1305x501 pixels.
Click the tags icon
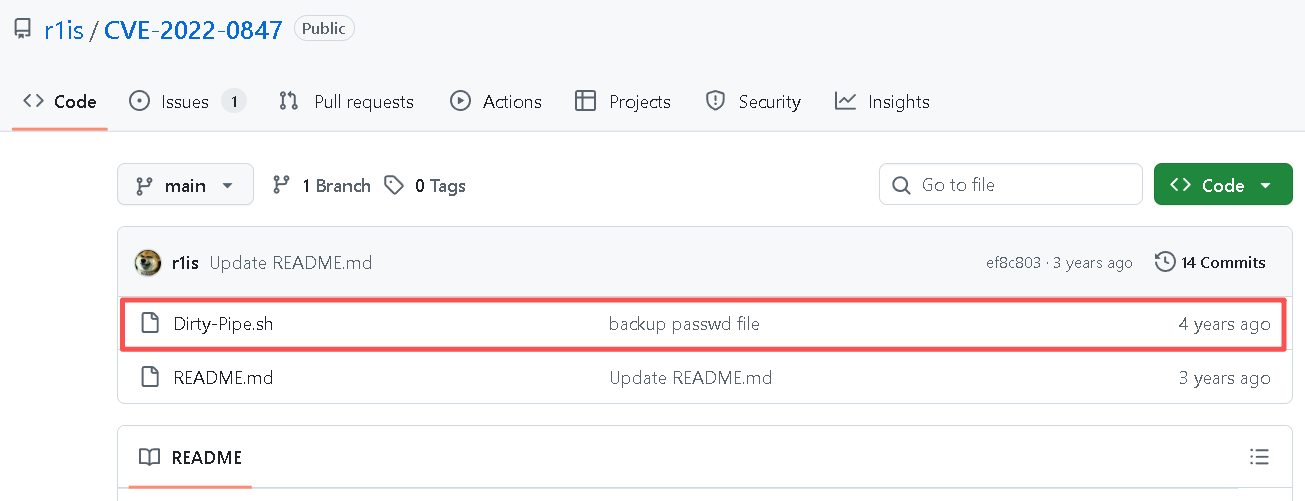(x=395, y=185)
